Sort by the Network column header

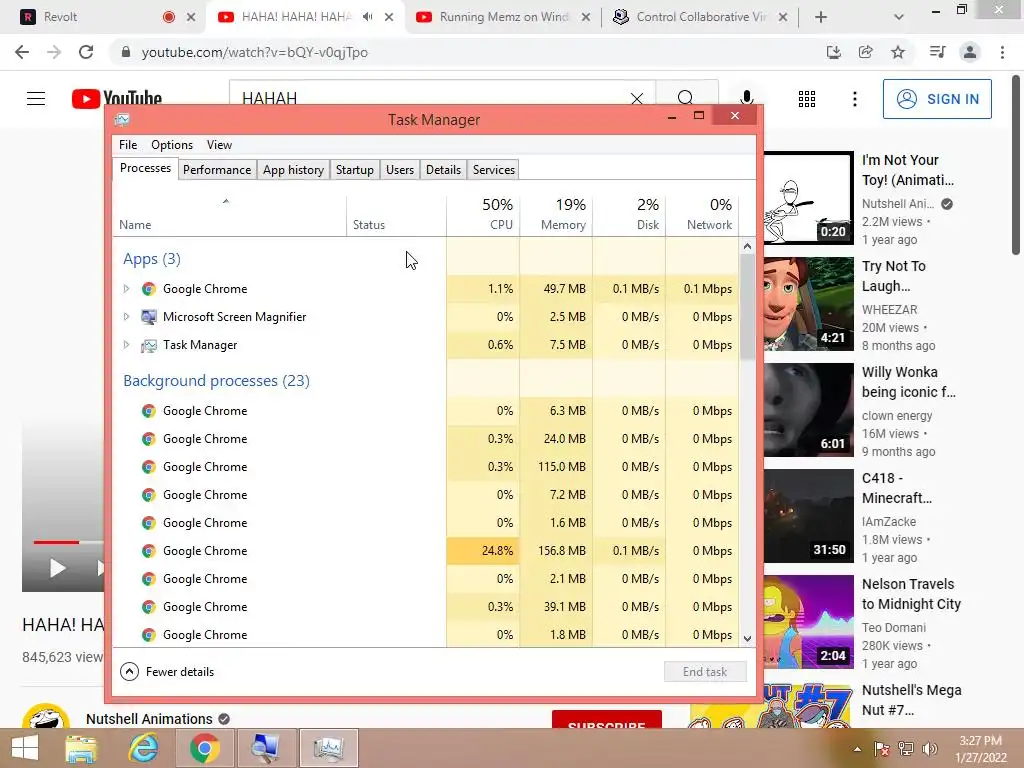703,214
